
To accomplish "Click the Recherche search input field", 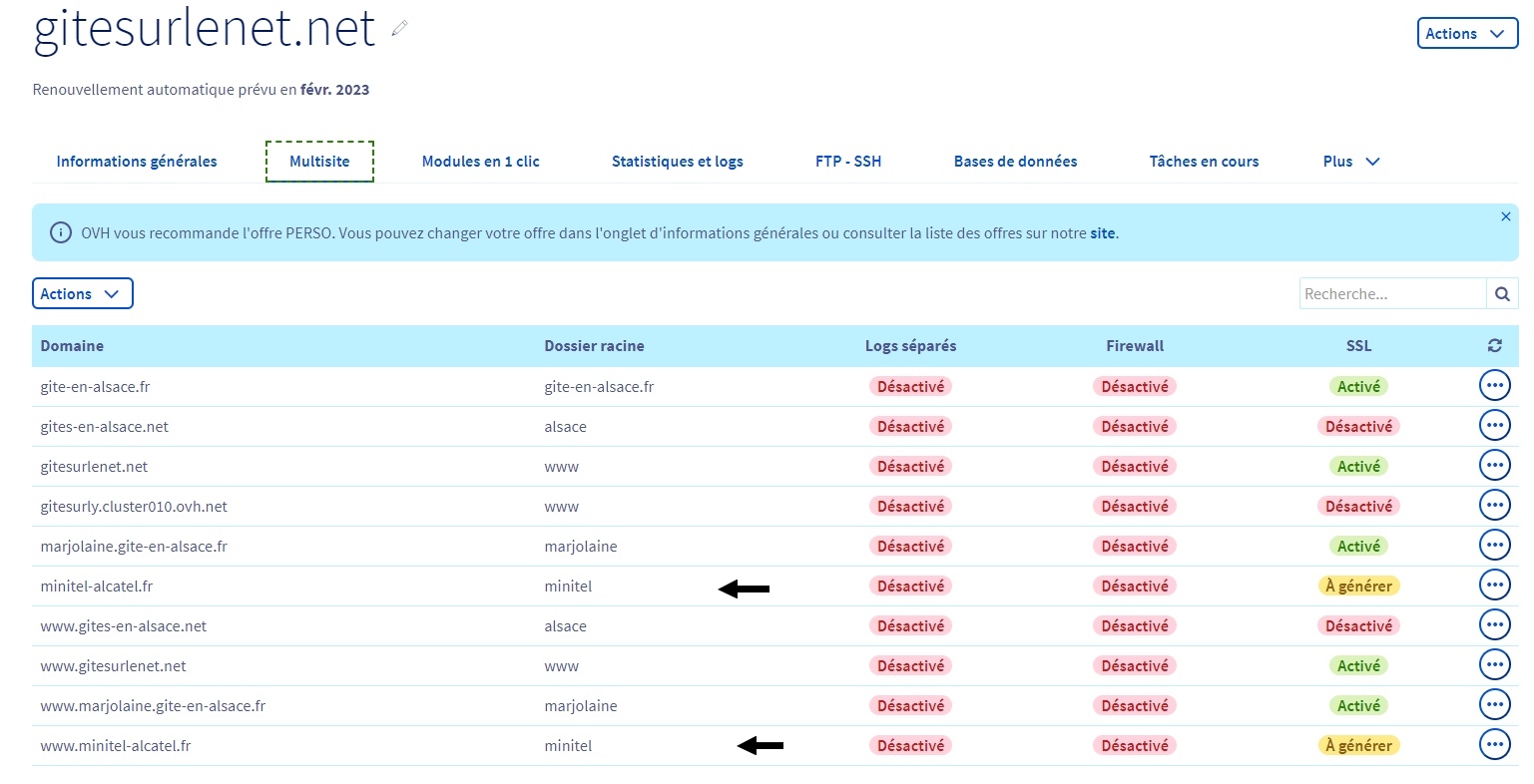I will (1392, 294).
